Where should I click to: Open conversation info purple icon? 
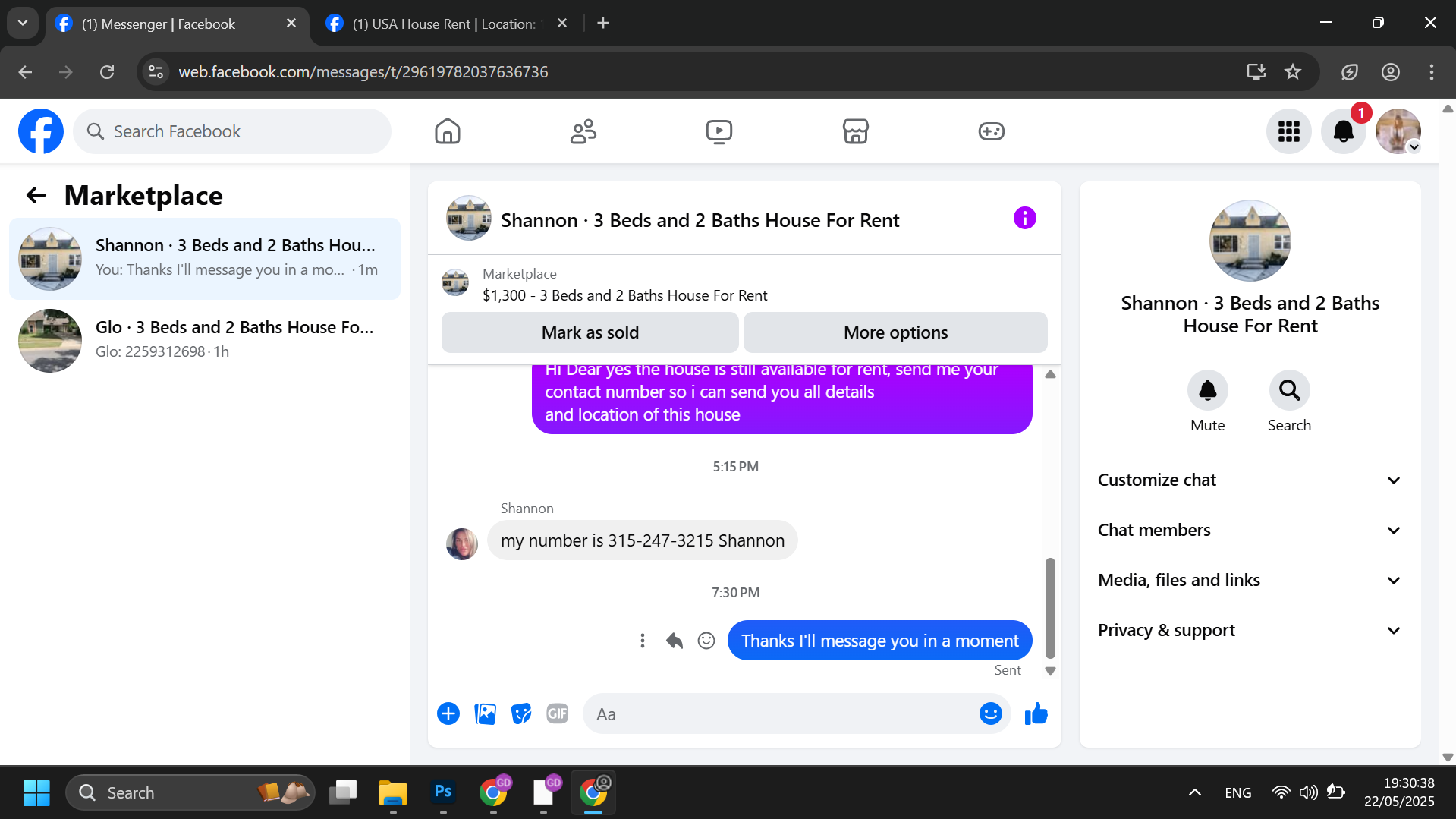coord(1024,219)
